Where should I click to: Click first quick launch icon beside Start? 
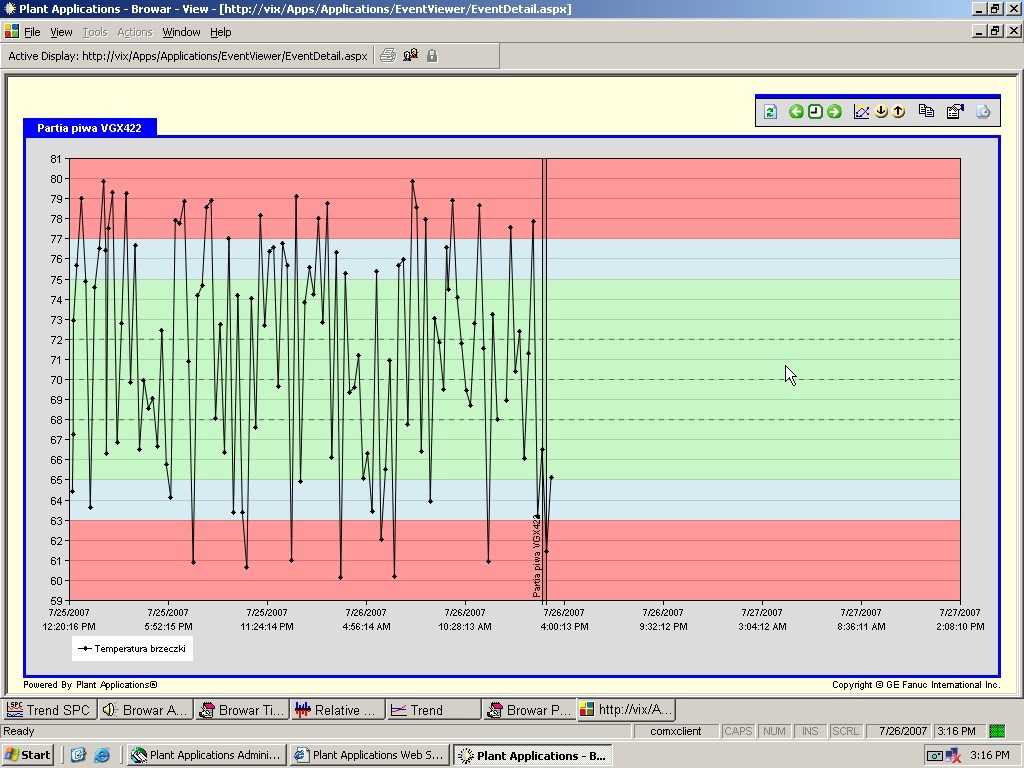tap(78, 755)
